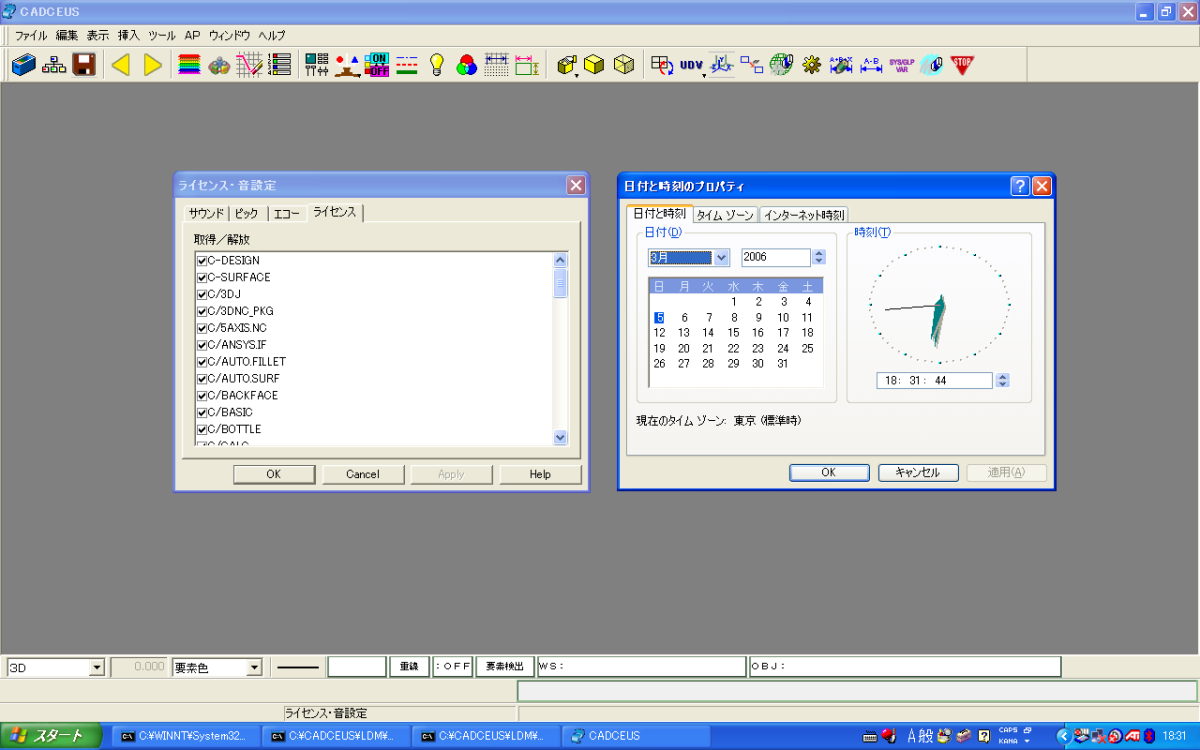This screenshot has height=750, width=1200.
Task: Toggle the C/BACKFACE checkbox
Action: pyautogui.click(x=202, y=396)
